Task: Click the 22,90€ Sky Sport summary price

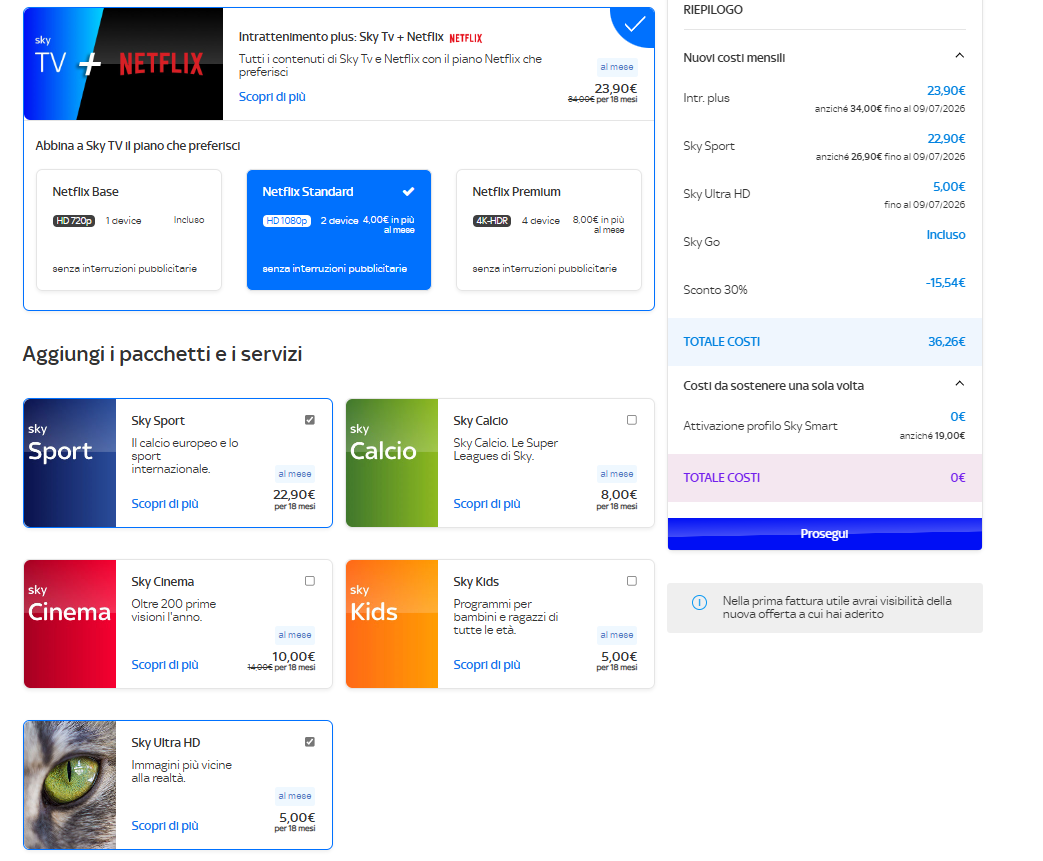Action: coord(946,139)
